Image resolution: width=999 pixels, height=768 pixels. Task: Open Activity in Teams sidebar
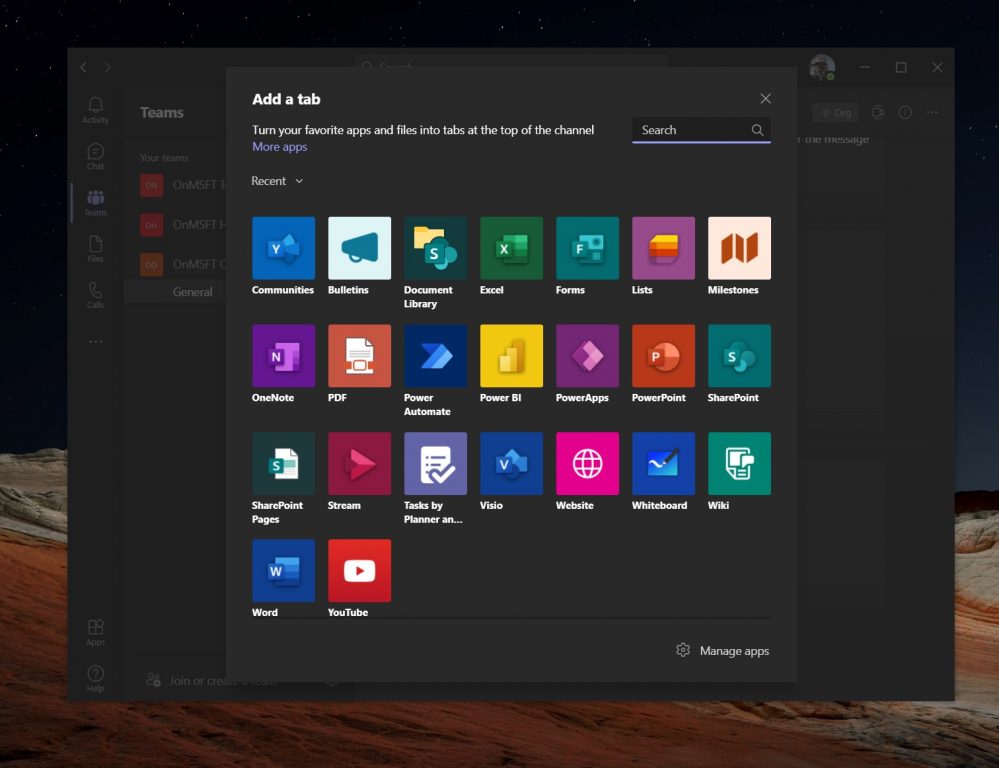pyautogui.click(x=96, y=110)
